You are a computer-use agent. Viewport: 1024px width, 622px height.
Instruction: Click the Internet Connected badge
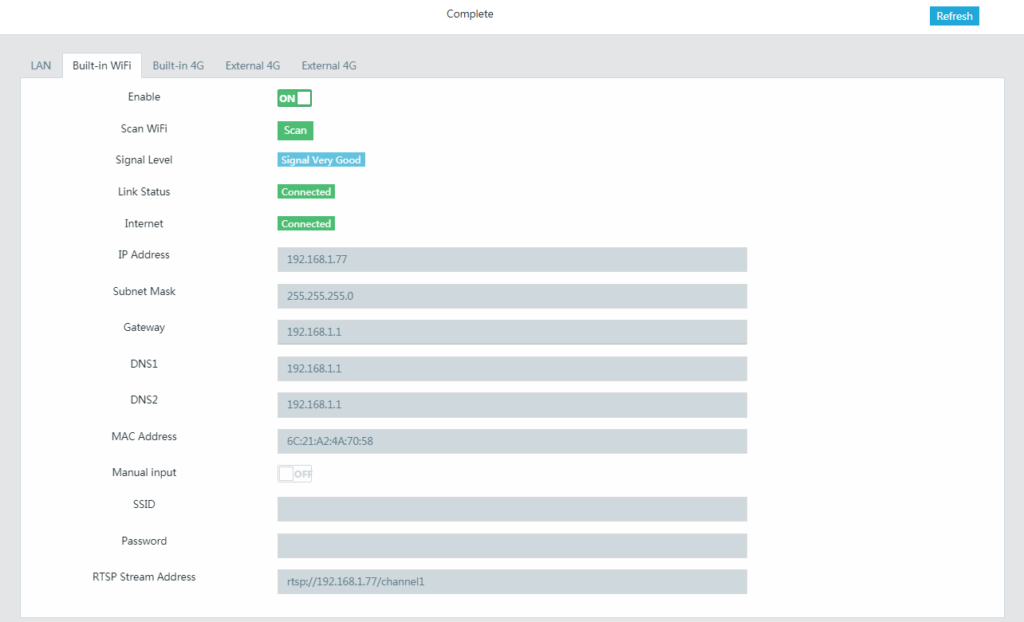click(306, 224)
